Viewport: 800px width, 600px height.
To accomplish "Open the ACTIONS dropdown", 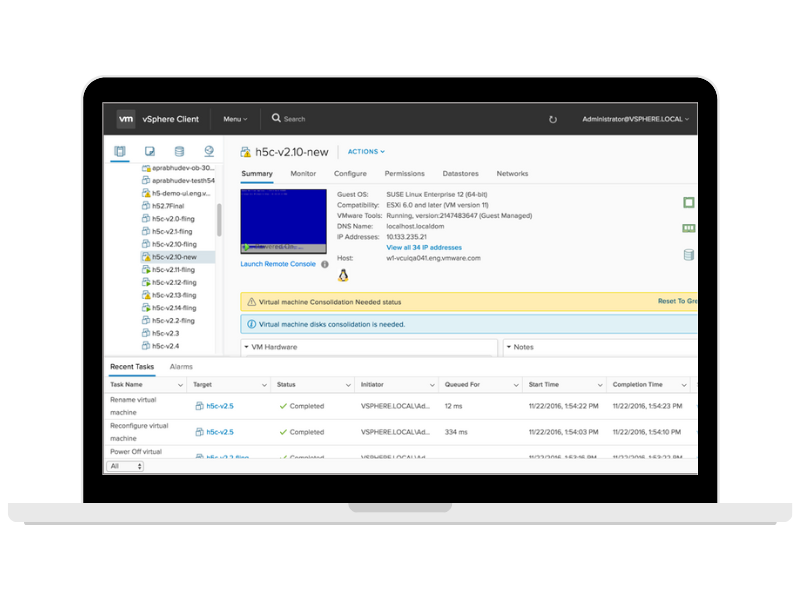I will [366, 152].
